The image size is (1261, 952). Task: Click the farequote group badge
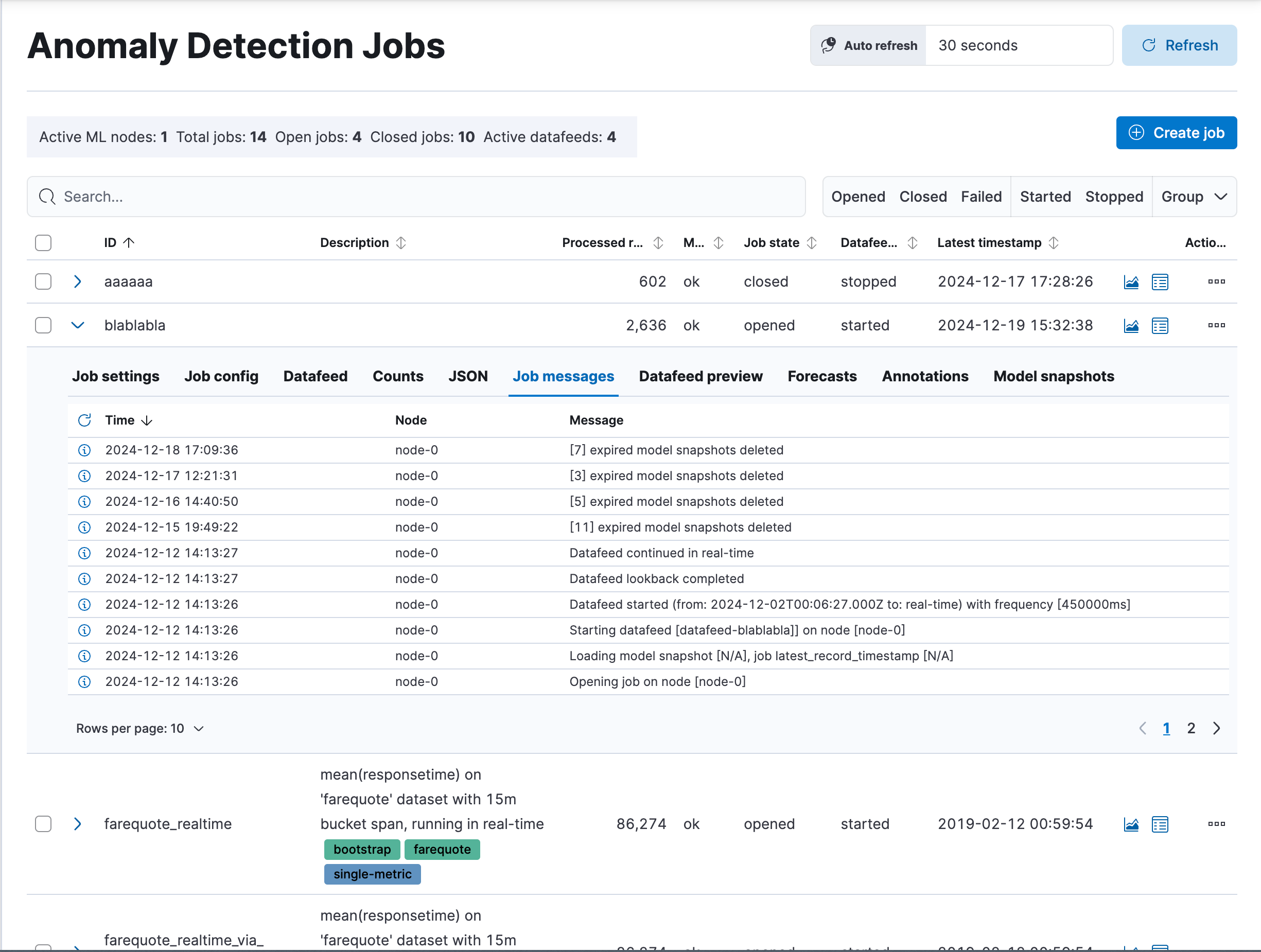(442, 850)
